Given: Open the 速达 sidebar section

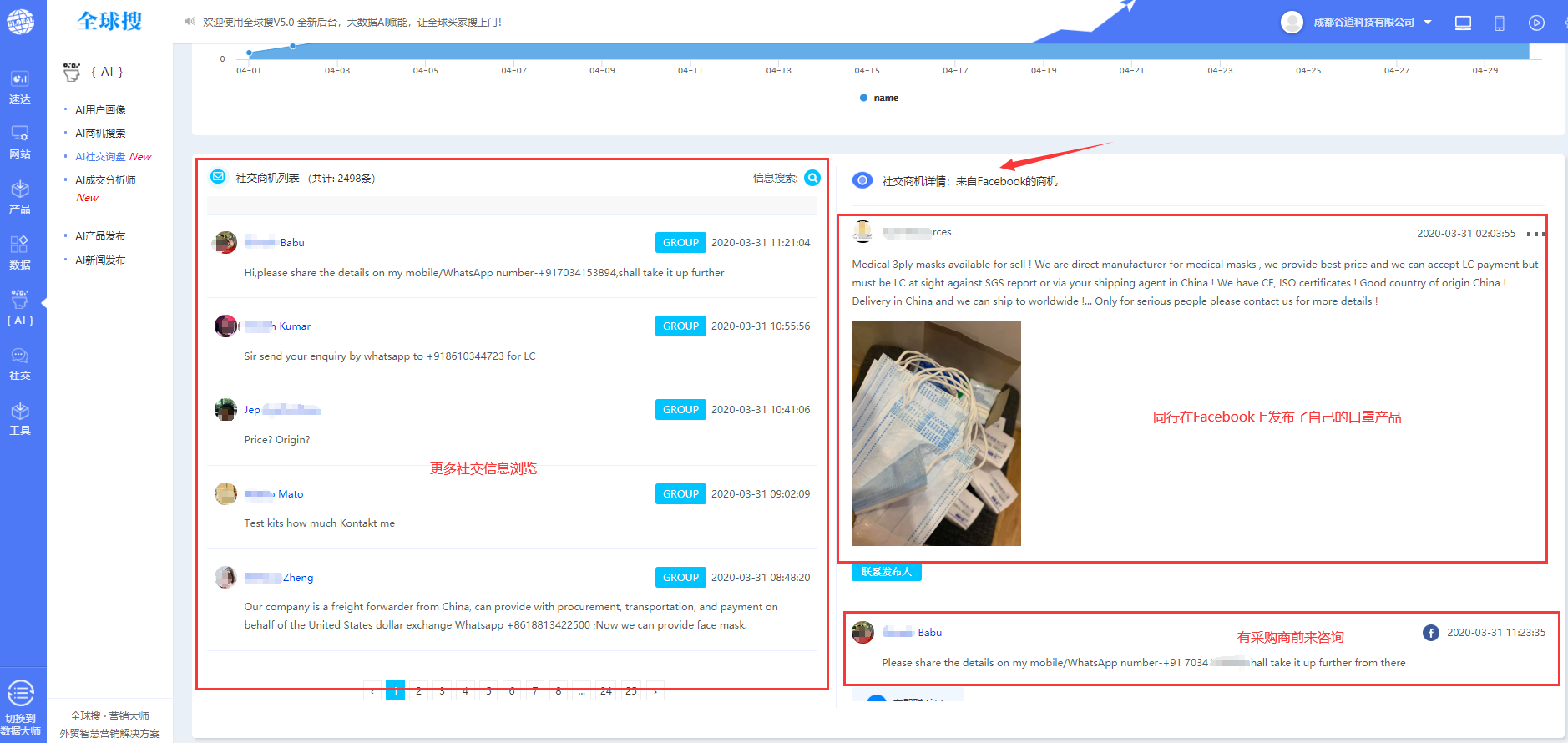Looking at the screenshot, I should [20, 87].
